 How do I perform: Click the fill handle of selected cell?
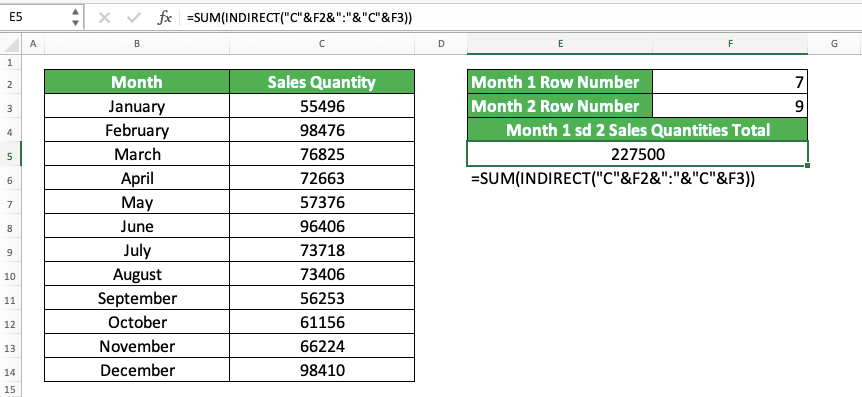coord(807,165)
